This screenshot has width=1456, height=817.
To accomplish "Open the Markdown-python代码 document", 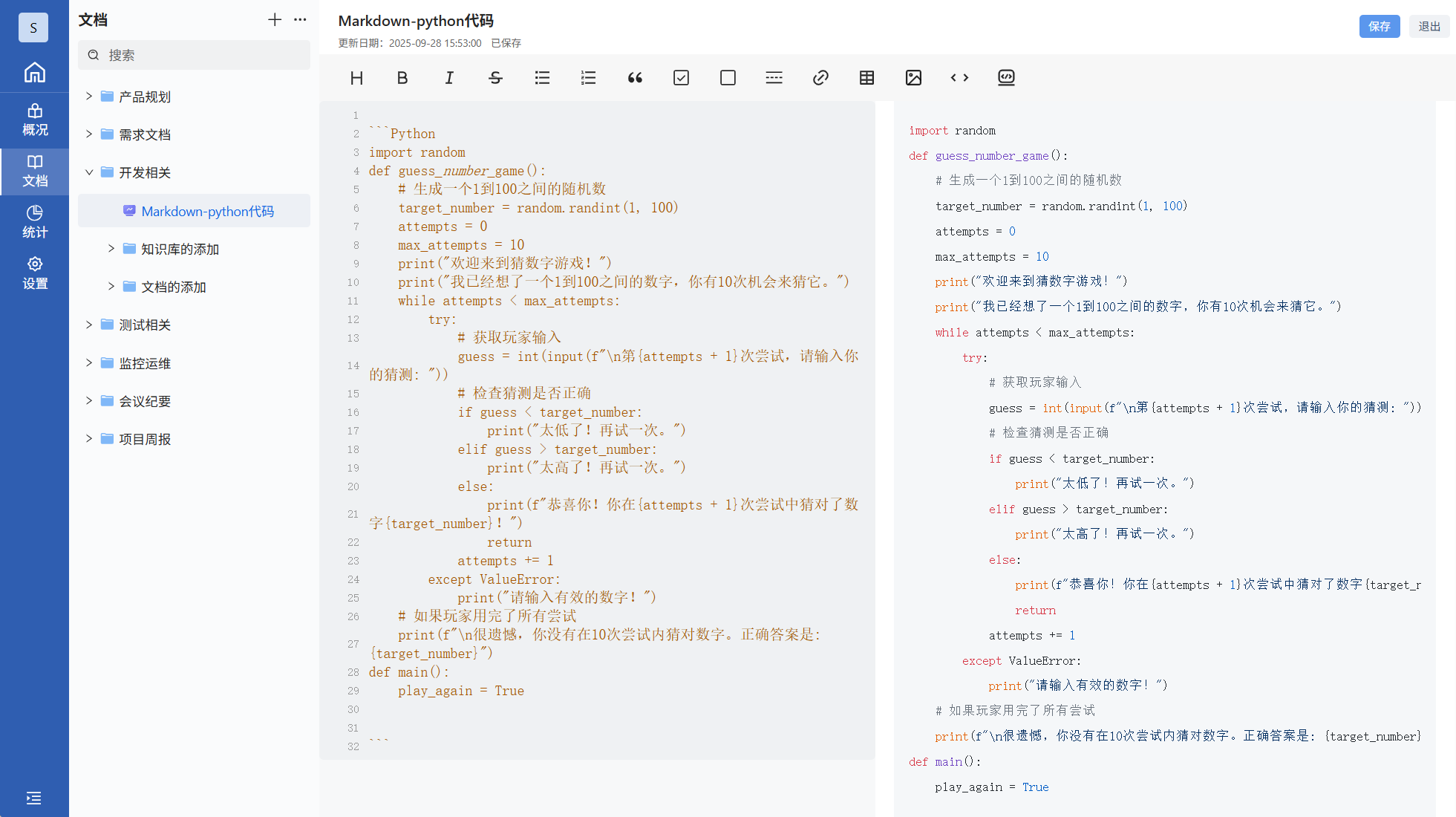I will pyautogui.click(x=207, y=211).
